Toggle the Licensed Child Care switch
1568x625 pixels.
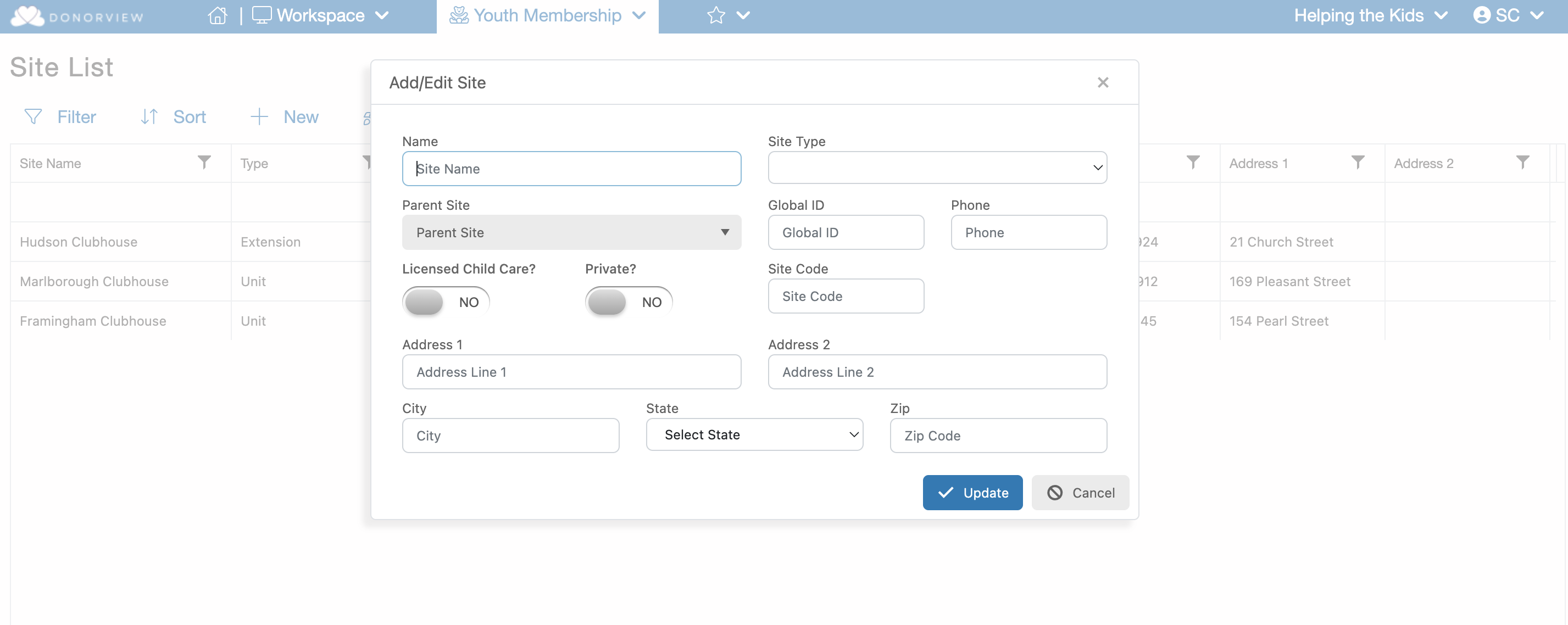click(x=446, y=302)
